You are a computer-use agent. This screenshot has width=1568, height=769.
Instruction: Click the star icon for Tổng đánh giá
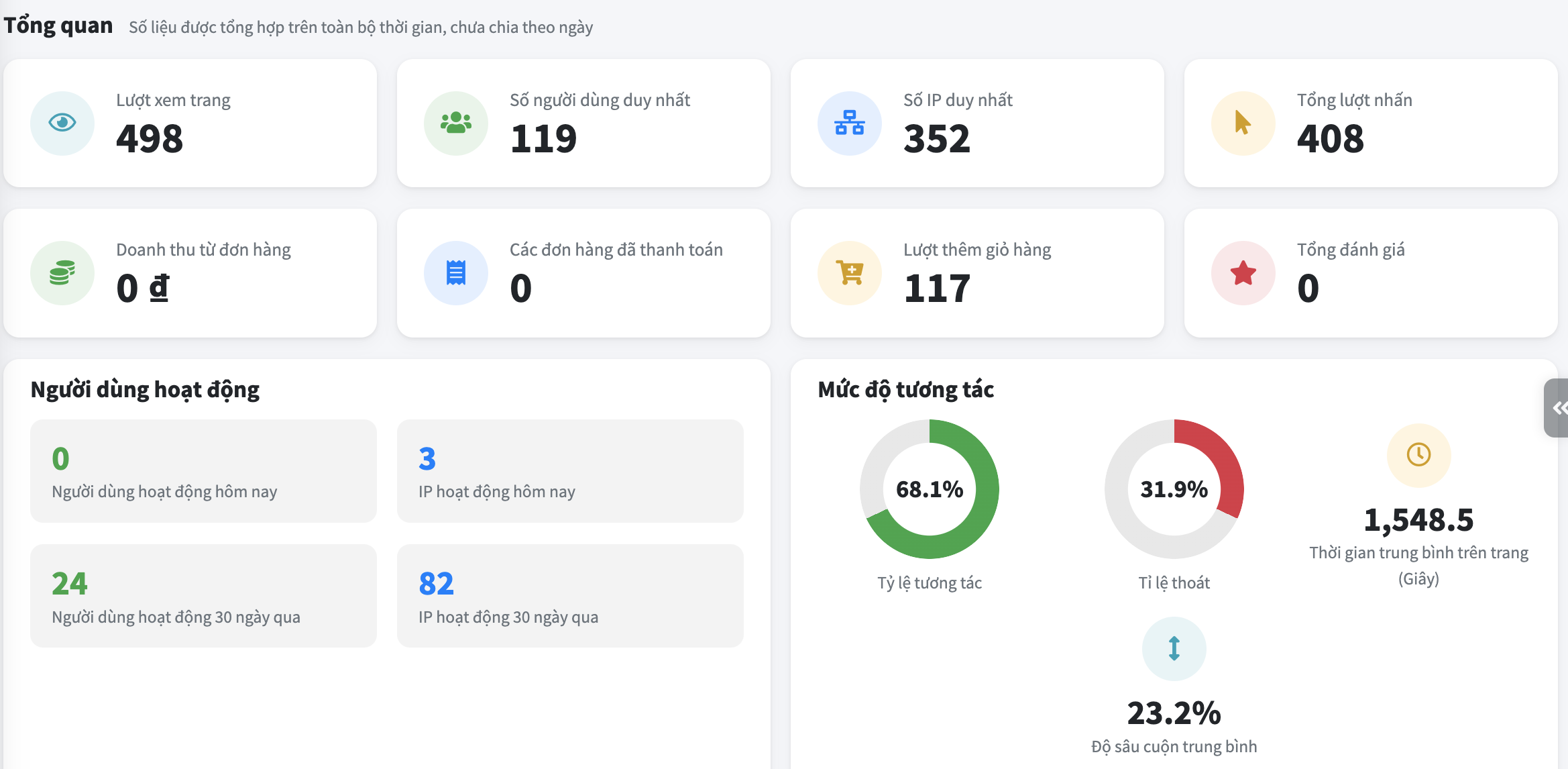pos(1243,273)
